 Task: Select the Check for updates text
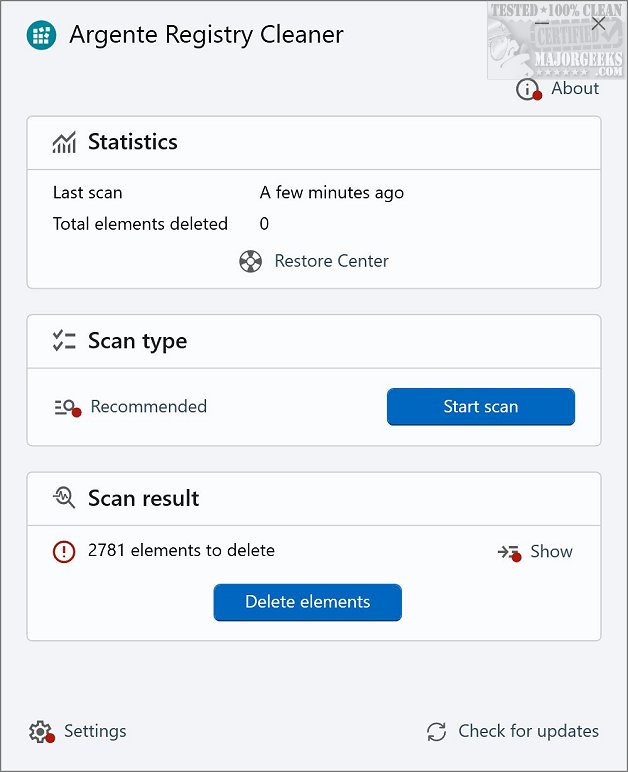click(x=528, y=732)
